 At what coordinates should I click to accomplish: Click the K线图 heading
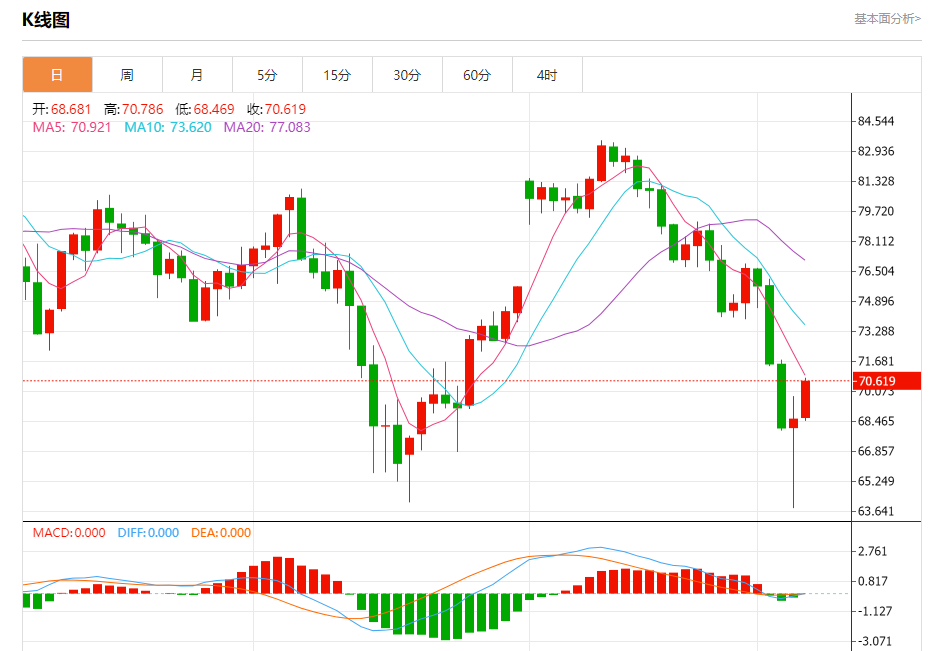(46, 20)
